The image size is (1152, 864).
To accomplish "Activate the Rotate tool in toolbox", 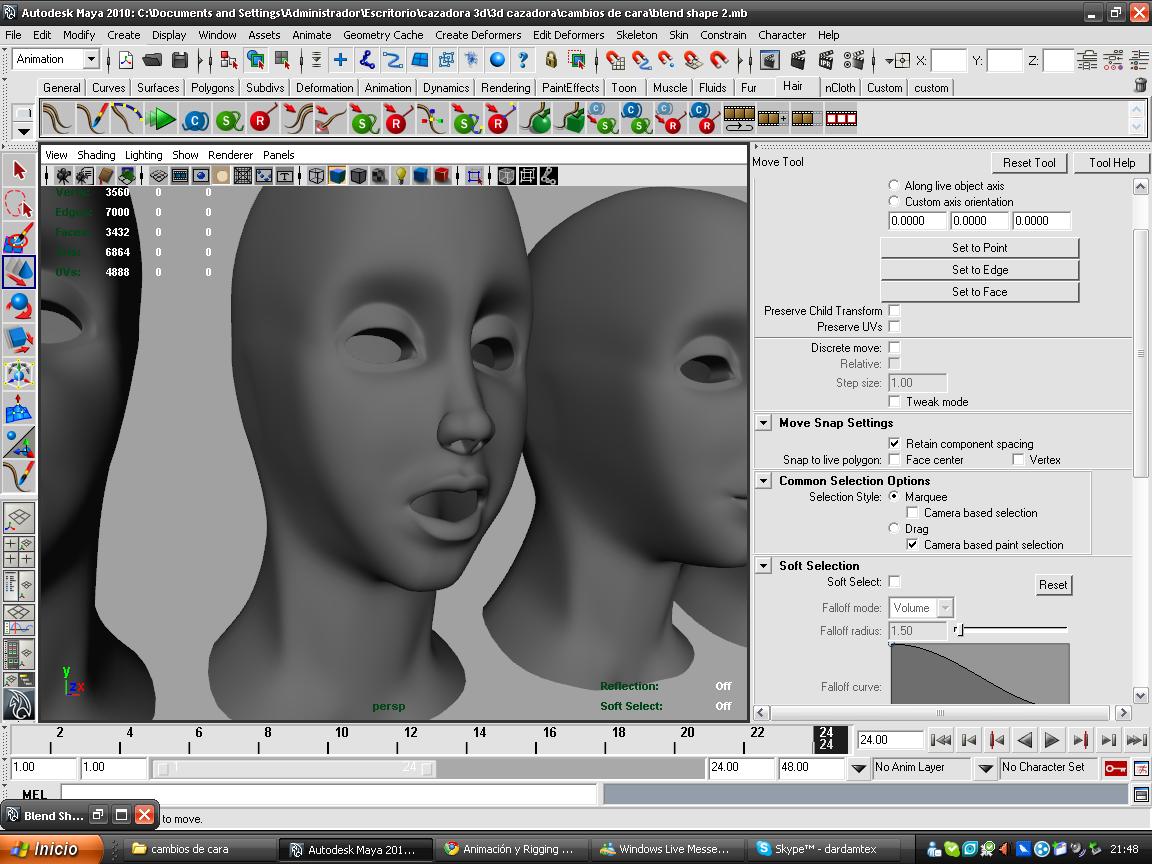I will pyautogui.click(x=19, y=305).
